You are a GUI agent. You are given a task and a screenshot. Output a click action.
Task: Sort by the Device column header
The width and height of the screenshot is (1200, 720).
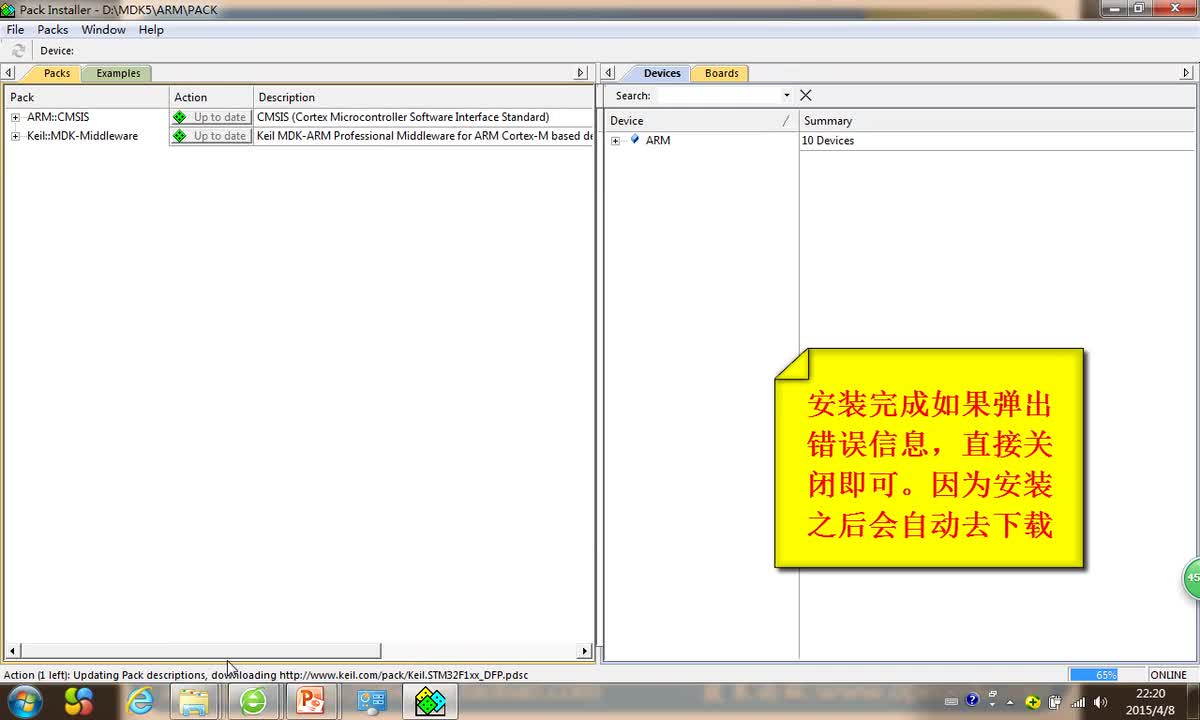click(701, 121)
